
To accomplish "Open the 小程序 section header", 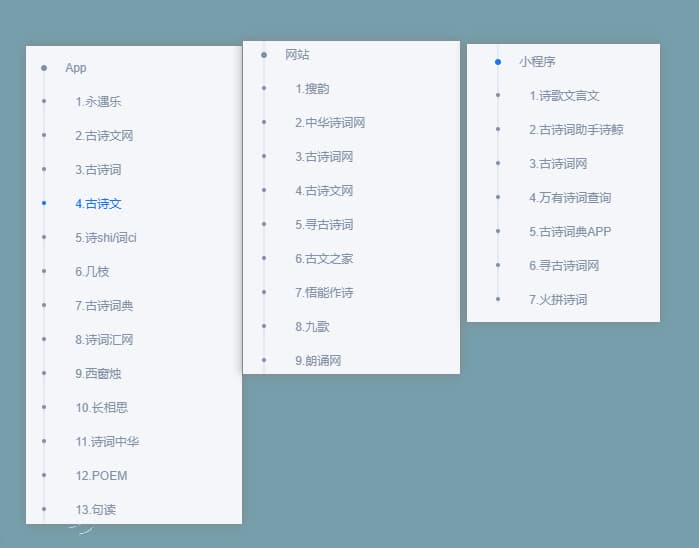I will click(537, 62).
